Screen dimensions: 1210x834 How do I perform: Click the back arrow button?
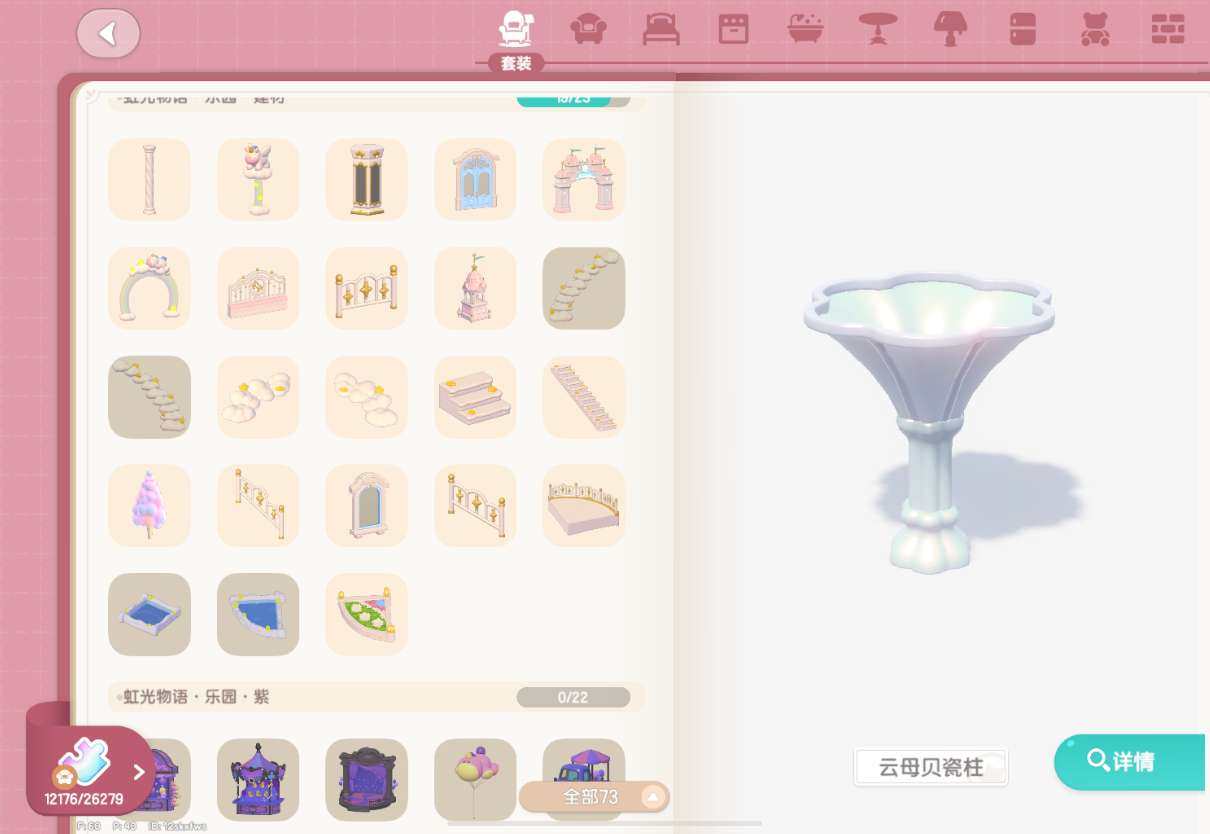tap(108, 34)
